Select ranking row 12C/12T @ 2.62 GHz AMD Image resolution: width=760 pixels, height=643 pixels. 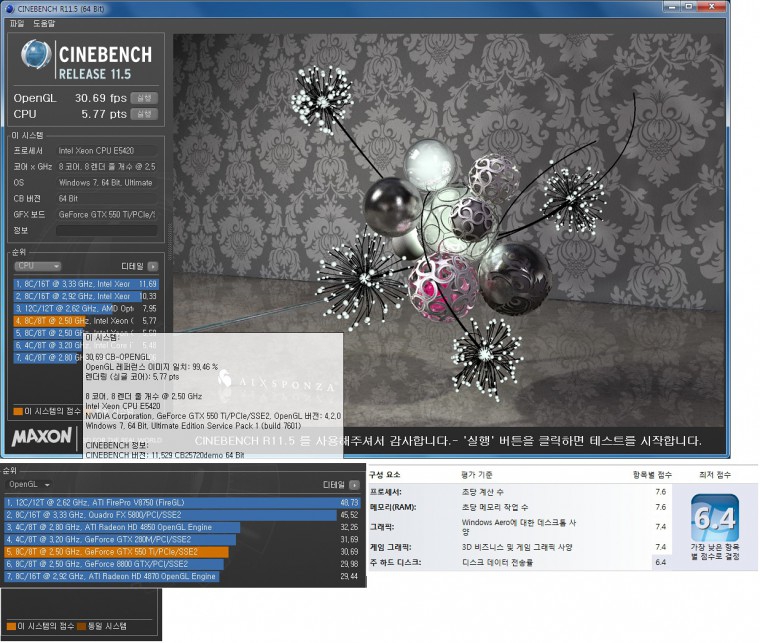pyautogui.click(x=86, y=308)
